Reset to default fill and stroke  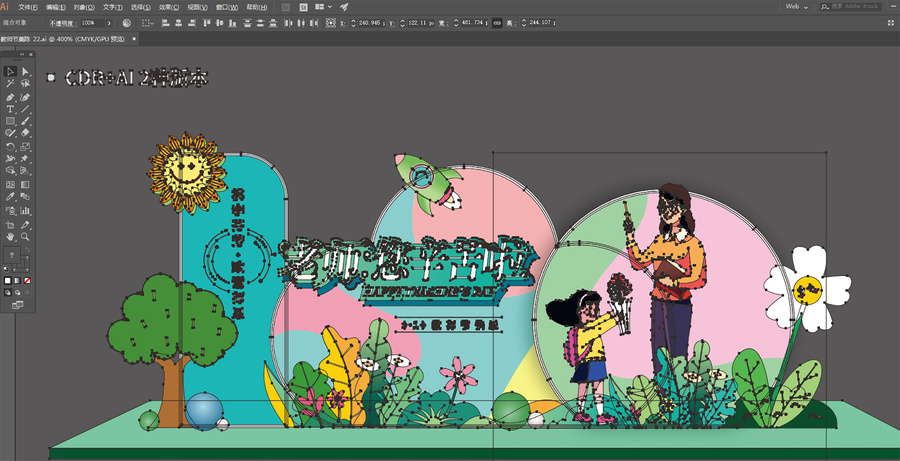6,269
